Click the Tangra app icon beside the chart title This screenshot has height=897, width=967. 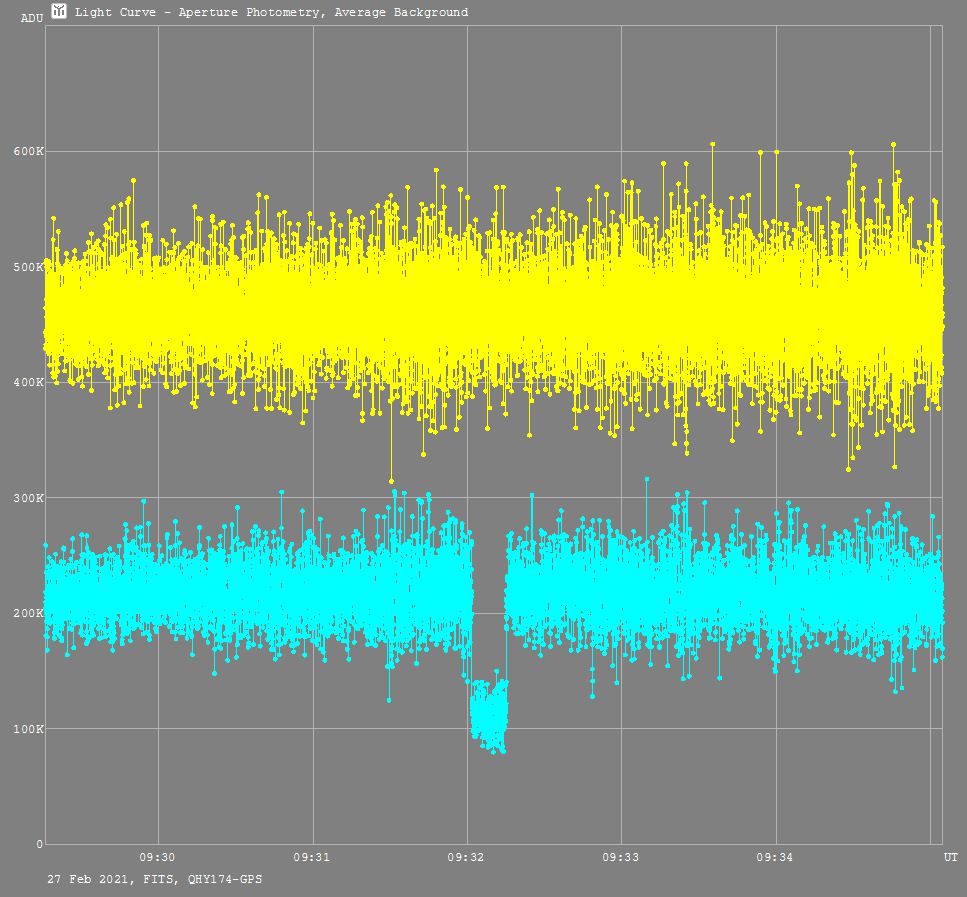click(x=59, y=11)
